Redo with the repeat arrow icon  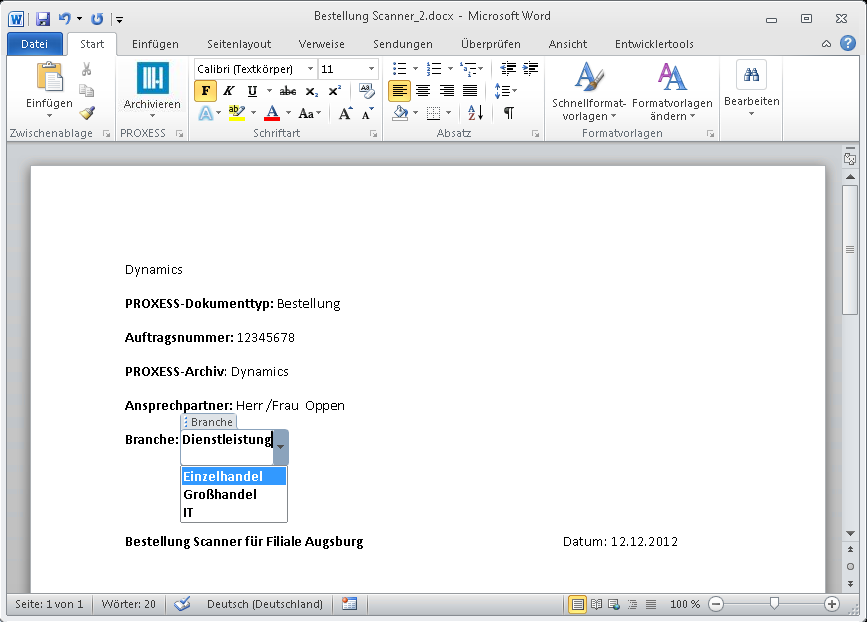97,19
